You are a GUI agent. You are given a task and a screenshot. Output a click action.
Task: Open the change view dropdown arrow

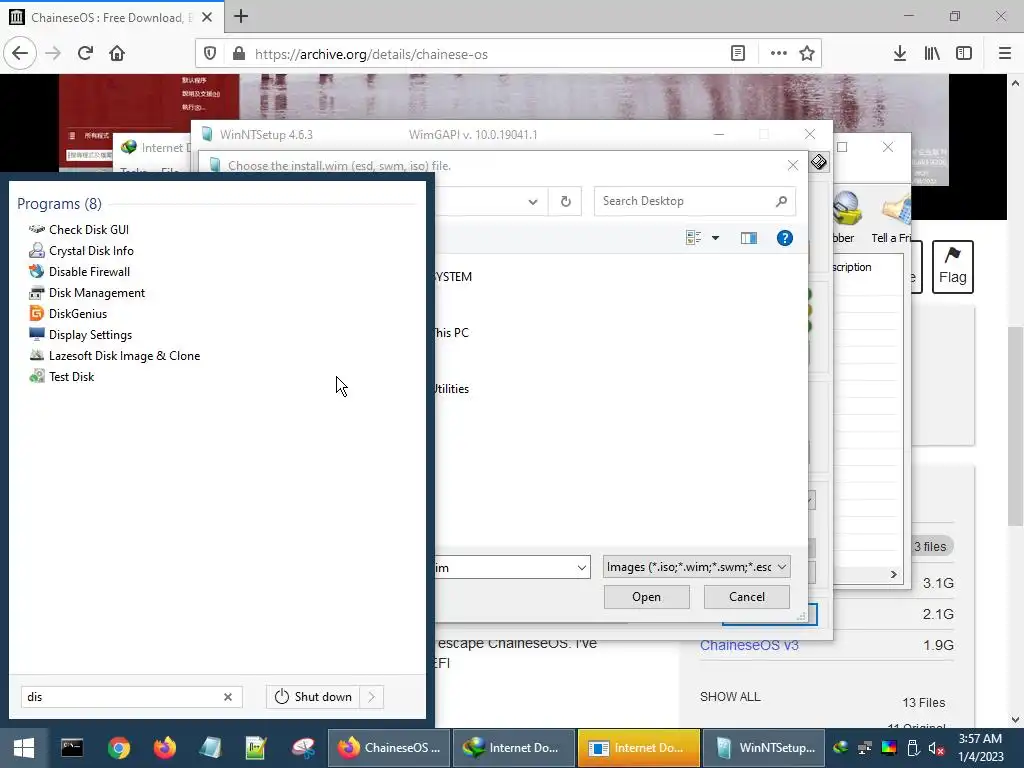tap(716, 238)
